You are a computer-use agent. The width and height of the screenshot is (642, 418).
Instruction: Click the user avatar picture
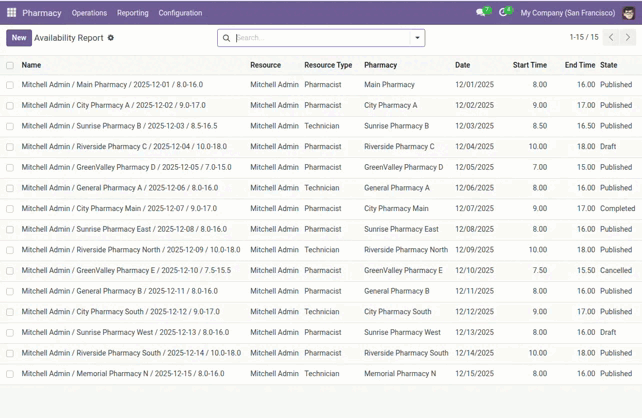[x=628, y=13]
